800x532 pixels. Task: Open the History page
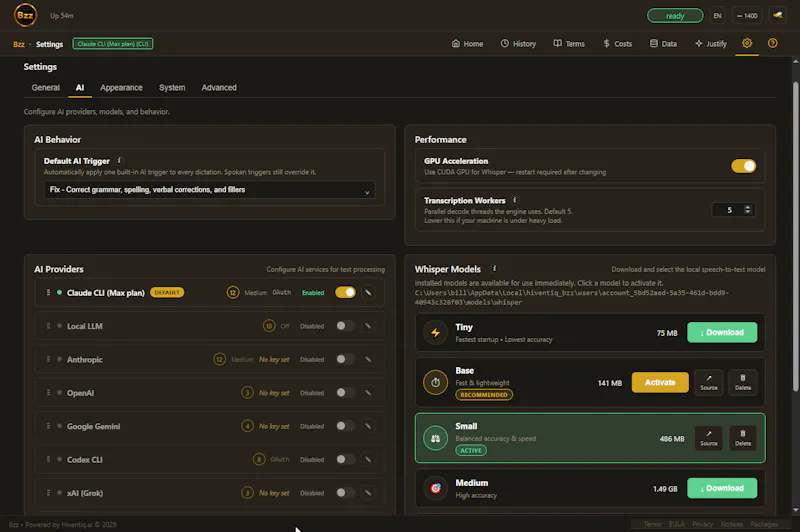[x=518, y=43]
